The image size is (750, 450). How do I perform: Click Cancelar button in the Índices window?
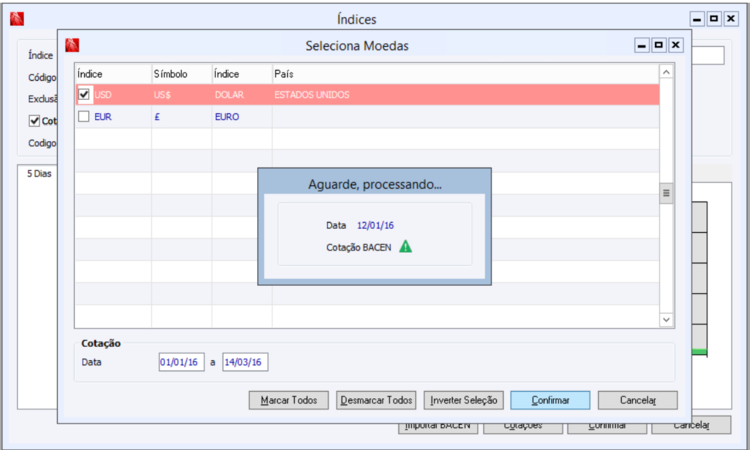coord(692,425)
